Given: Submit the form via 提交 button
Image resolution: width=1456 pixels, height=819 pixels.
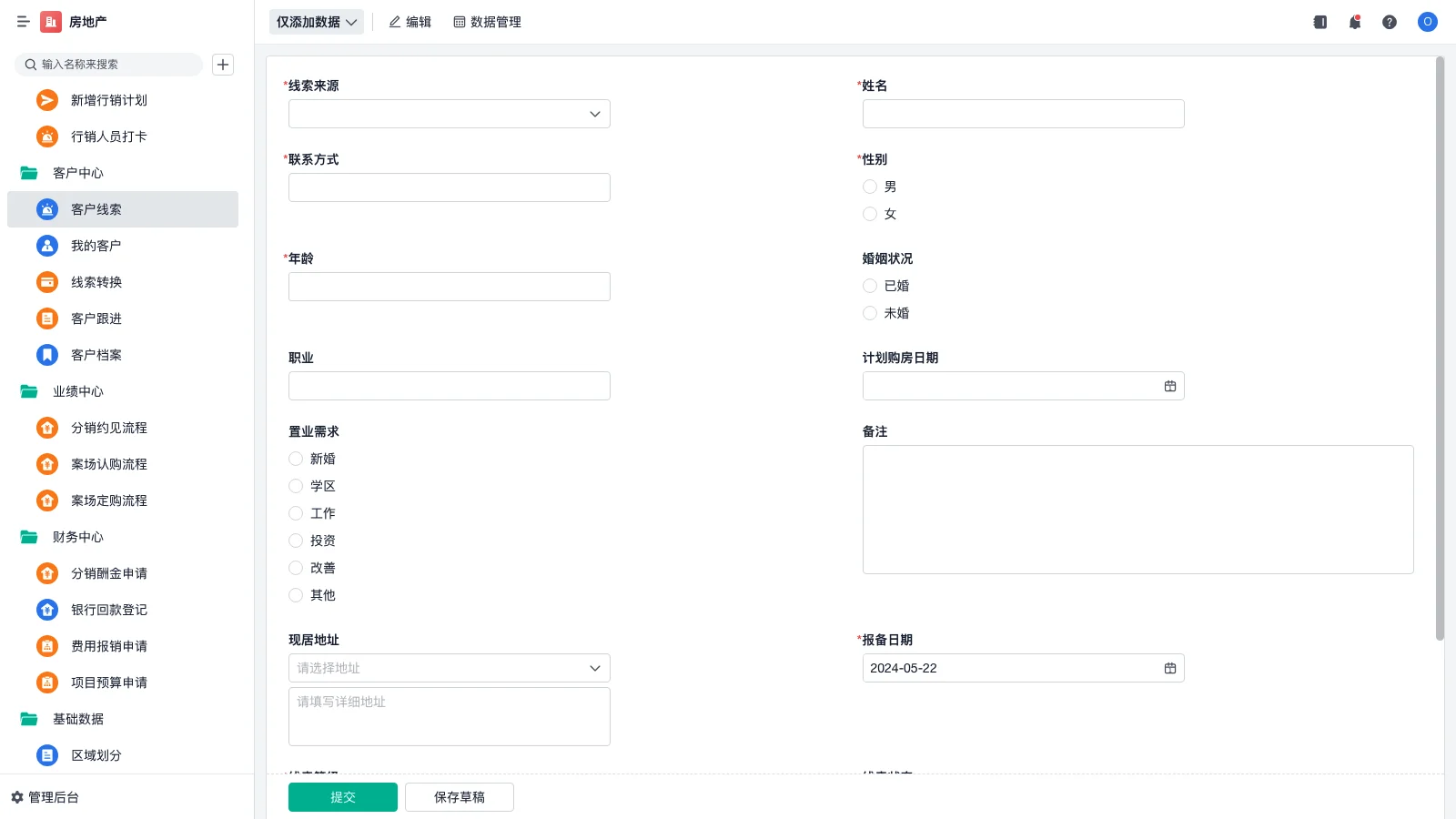Looking at the screenshot, I should pos(343,796).
